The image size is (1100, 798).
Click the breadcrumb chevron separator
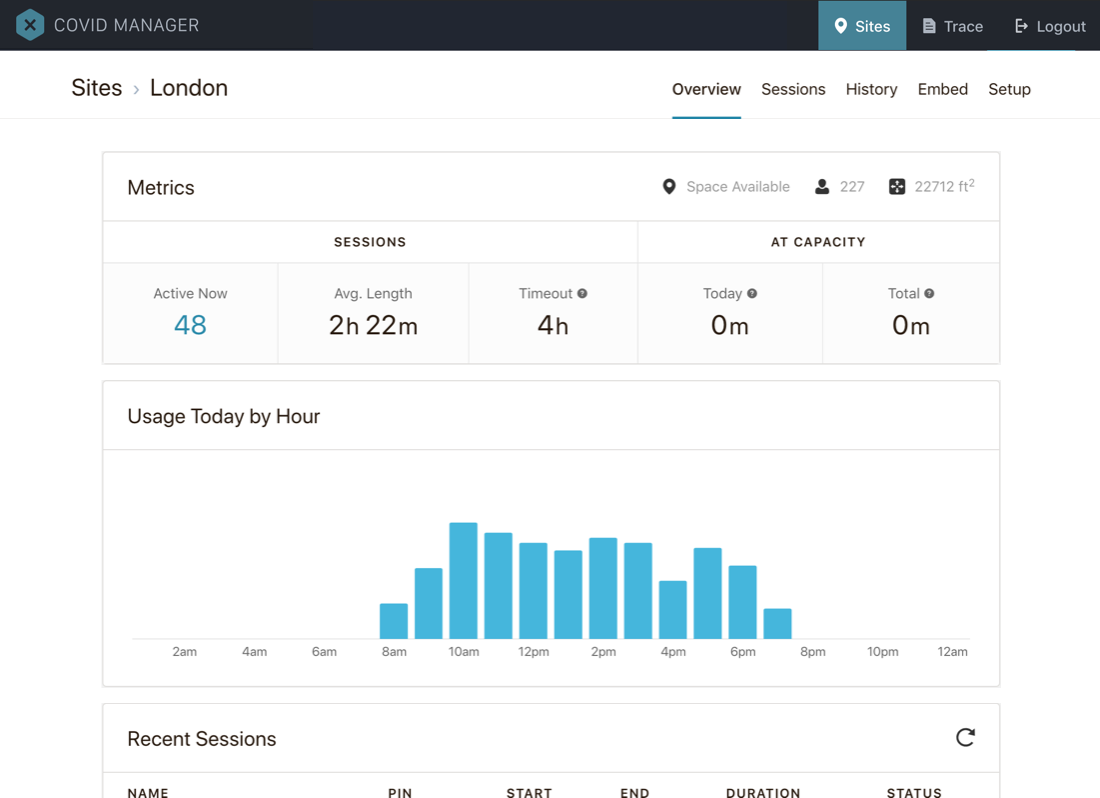(x=136, y=90)
